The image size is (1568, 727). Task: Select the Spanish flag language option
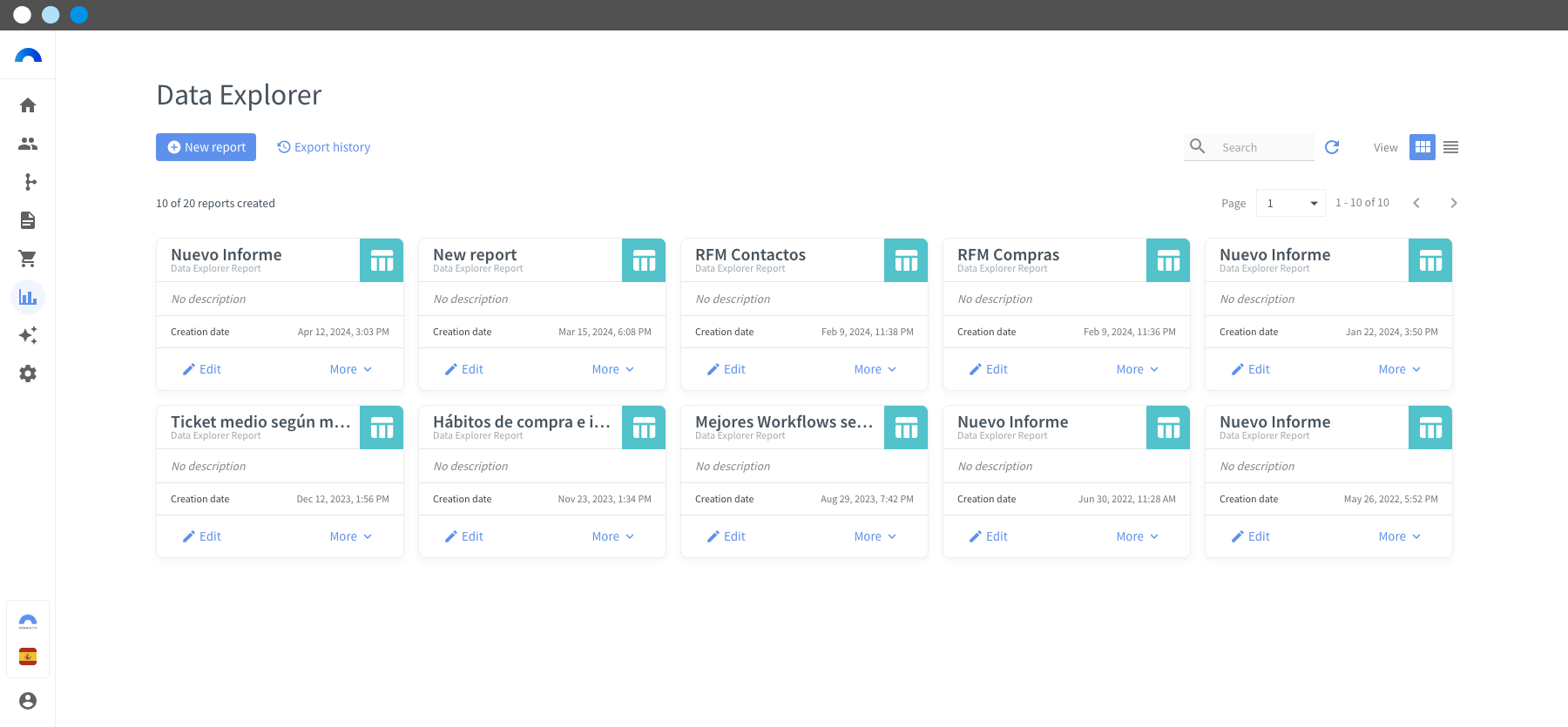pyautogui.click(x=28, y=656)
